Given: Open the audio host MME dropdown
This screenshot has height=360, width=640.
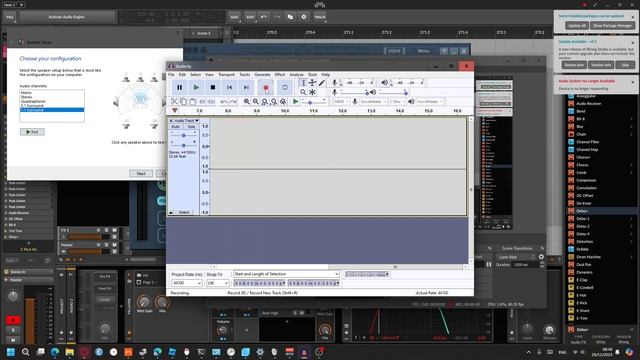Looking at the screenshot, I should coord(341,102).
